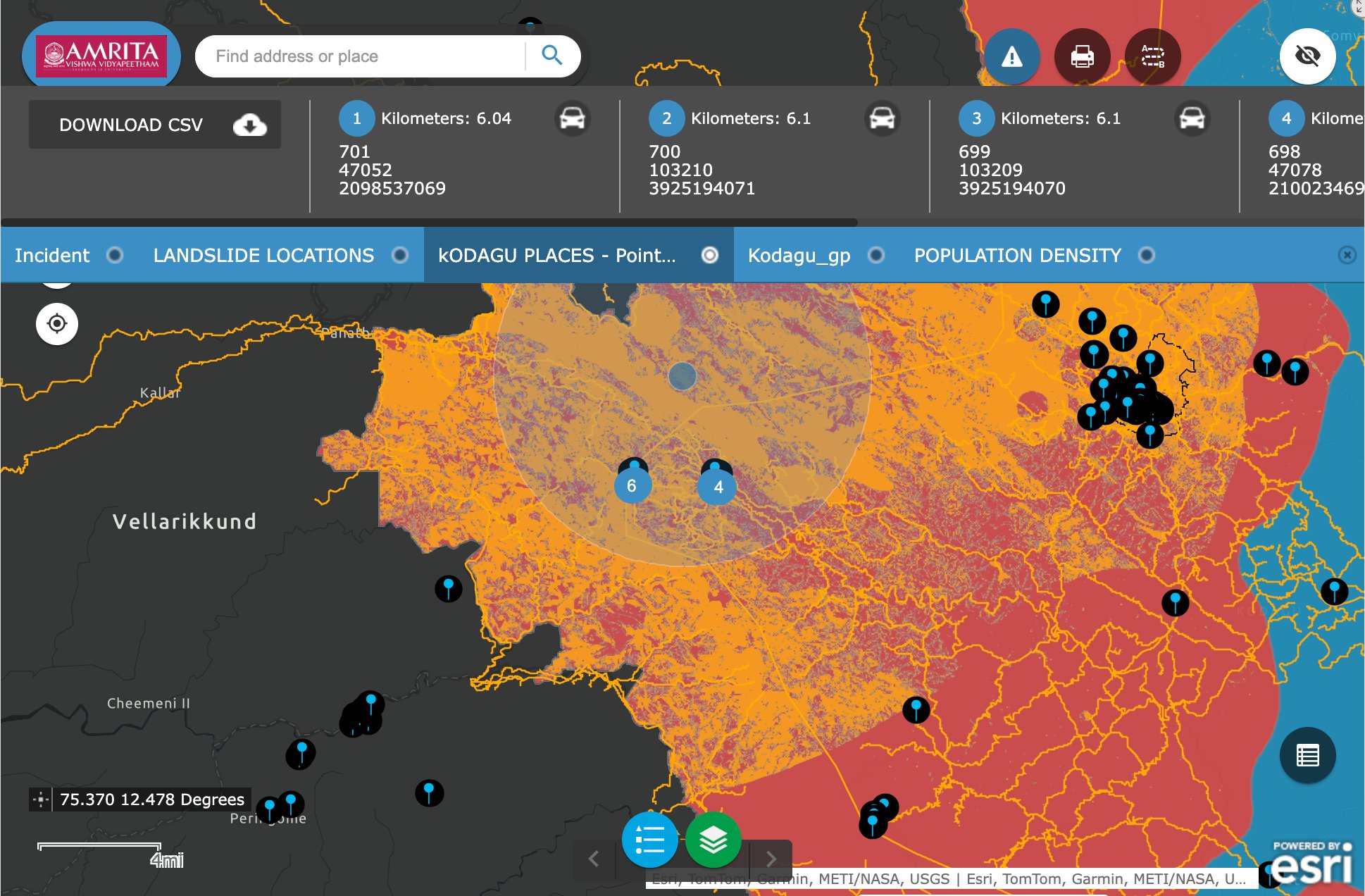The image size is (1365, 896).
Task: Click the Download CSV button
Action: (155, 125)
